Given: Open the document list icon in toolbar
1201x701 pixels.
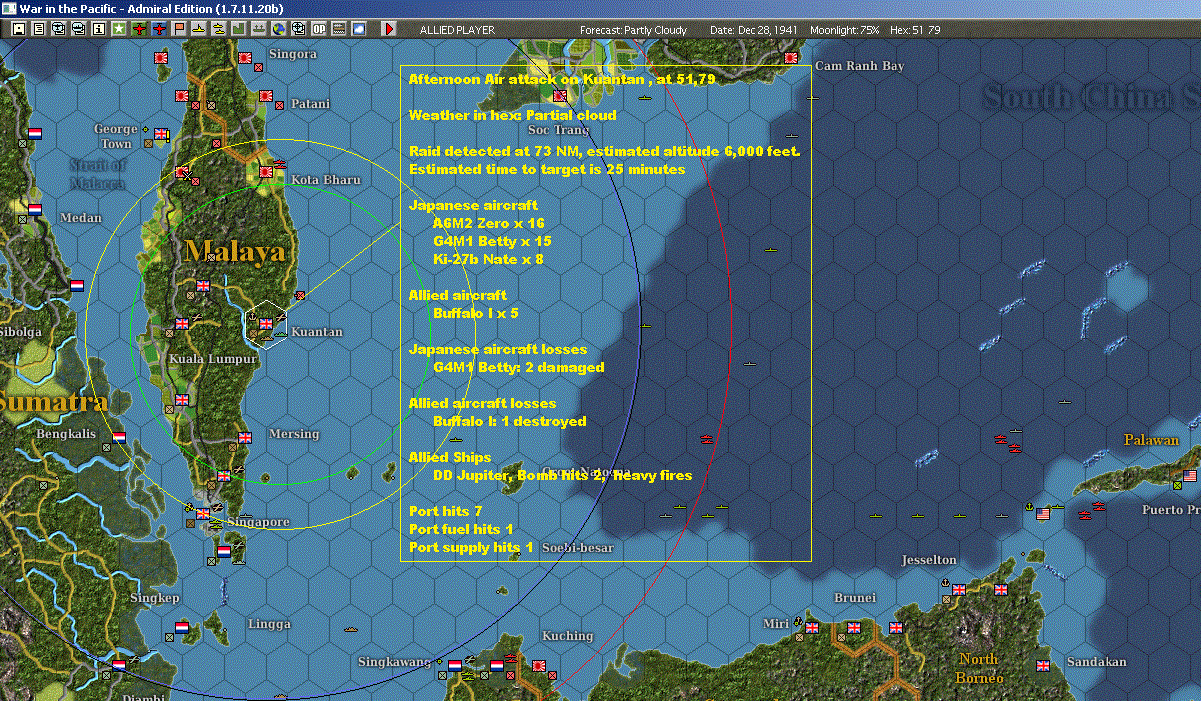Looking at the screenshot, I should click(39, 29).
